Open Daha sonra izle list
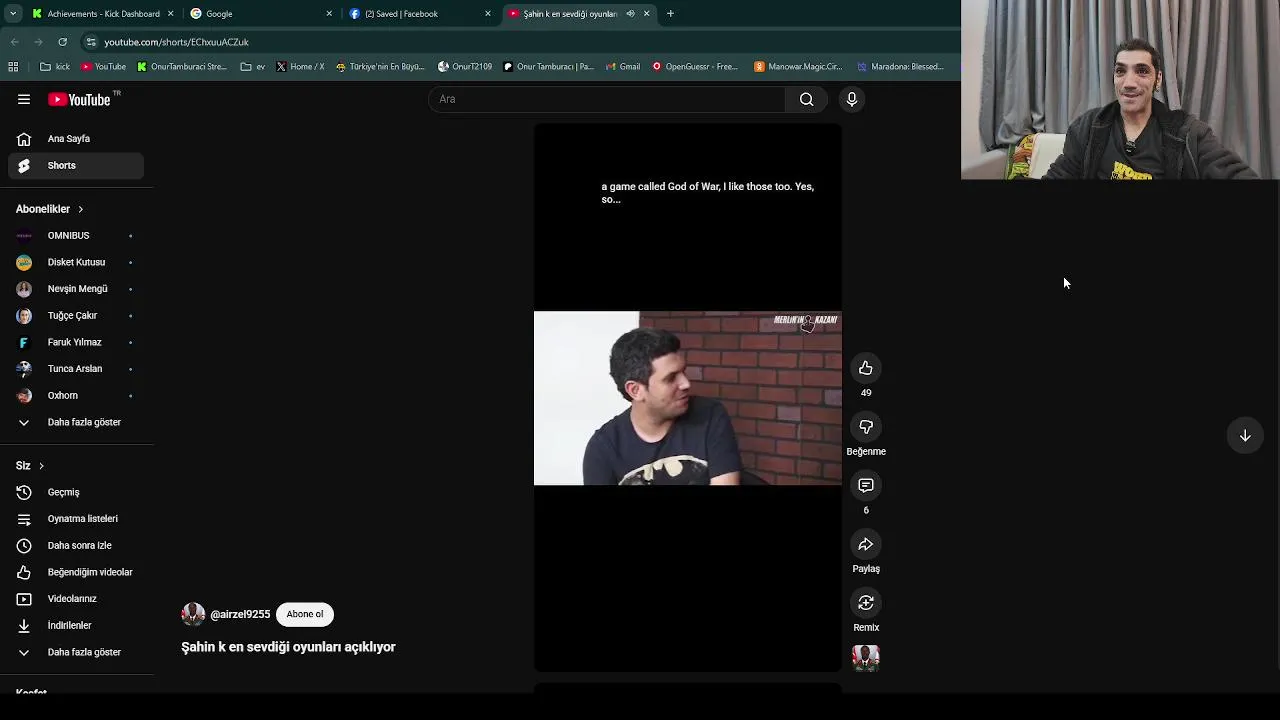 tap(76, 545)
